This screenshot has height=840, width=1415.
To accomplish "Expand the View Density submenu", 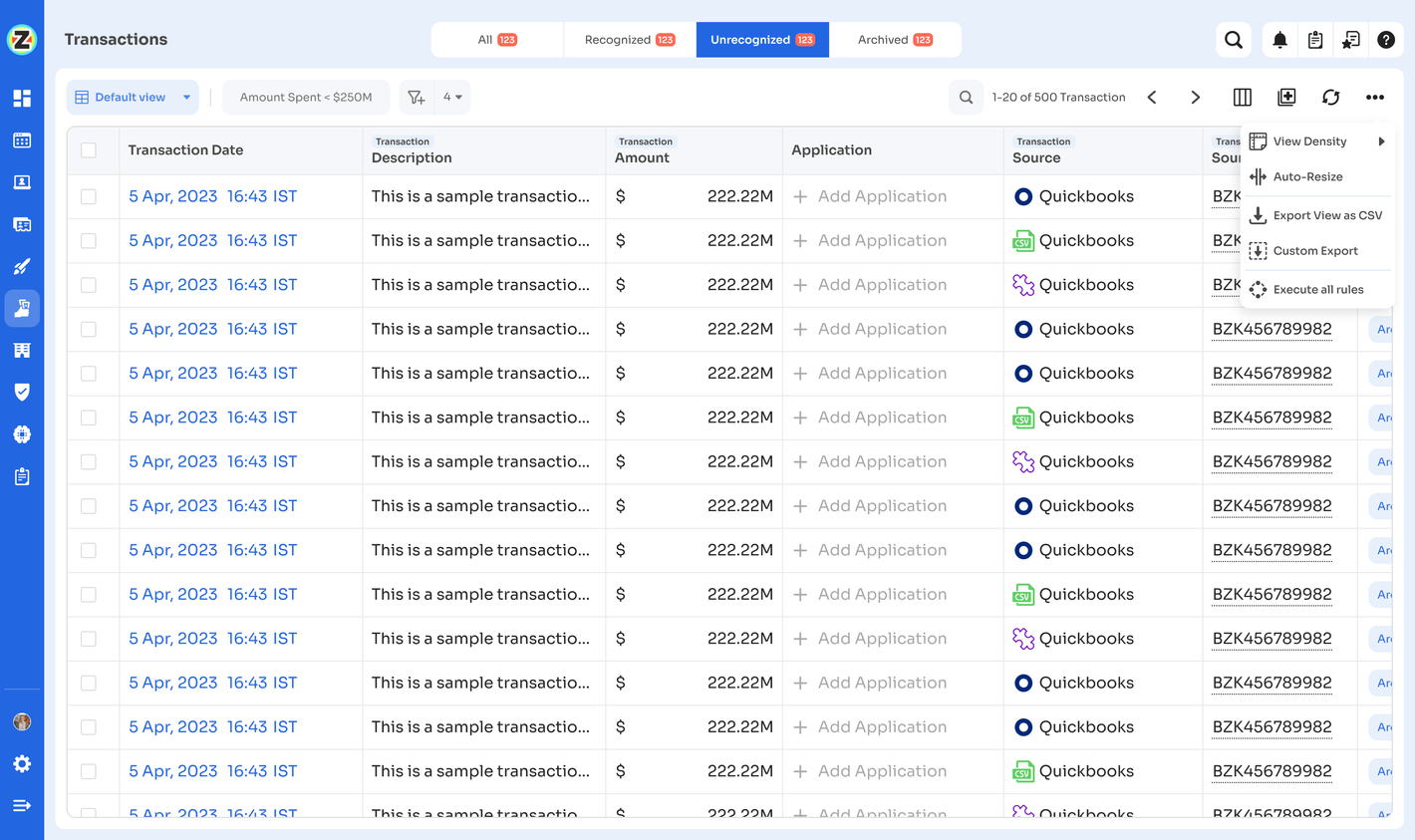I will click(1317, 141).
